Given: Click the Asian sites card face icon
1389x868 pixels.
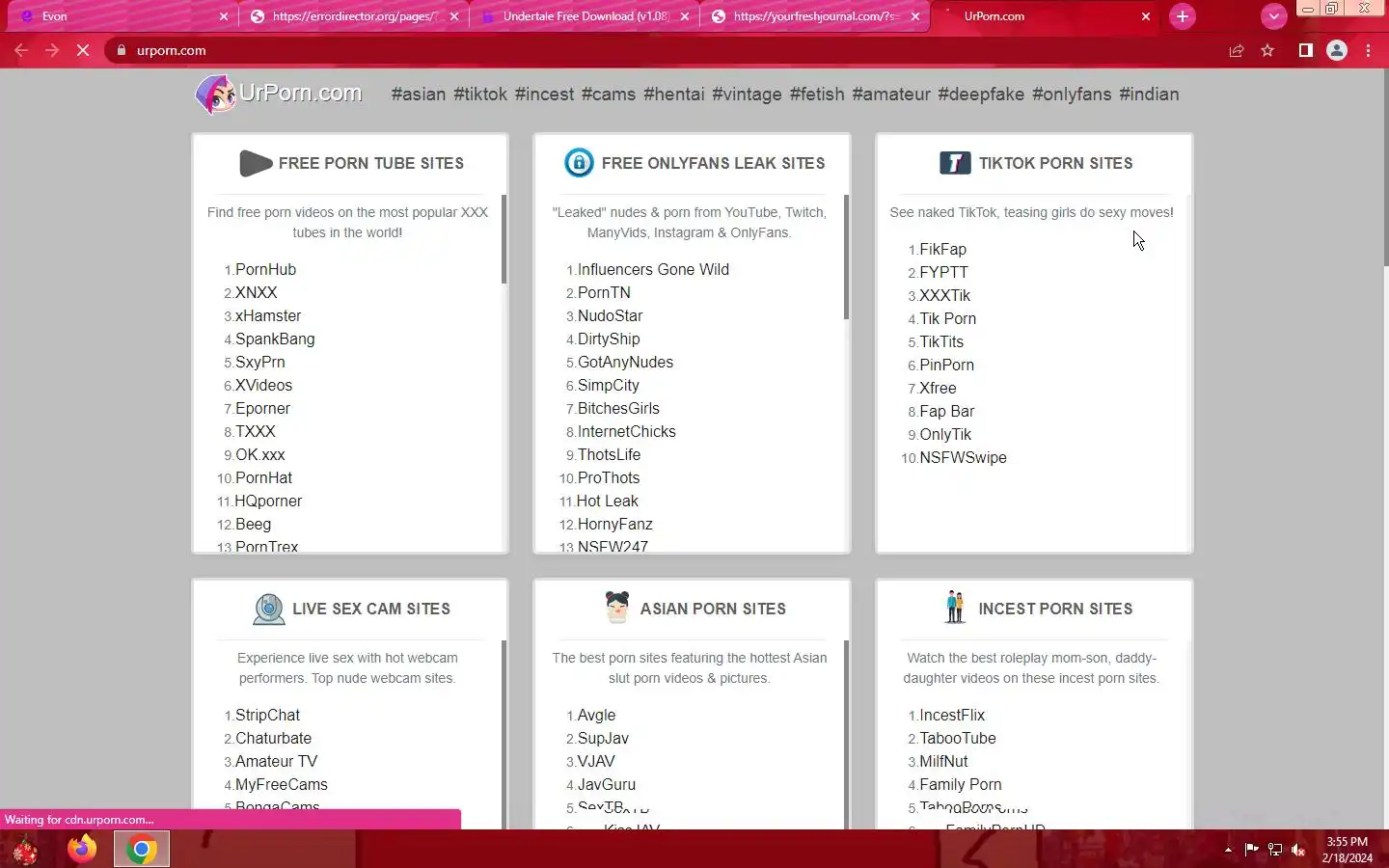Looking at the screenshot, I should coord(617,608).
